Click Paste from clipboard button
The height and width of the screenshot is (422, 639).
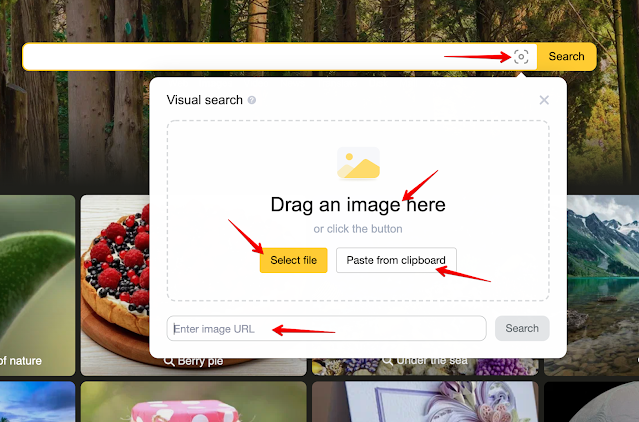point(396,260)
